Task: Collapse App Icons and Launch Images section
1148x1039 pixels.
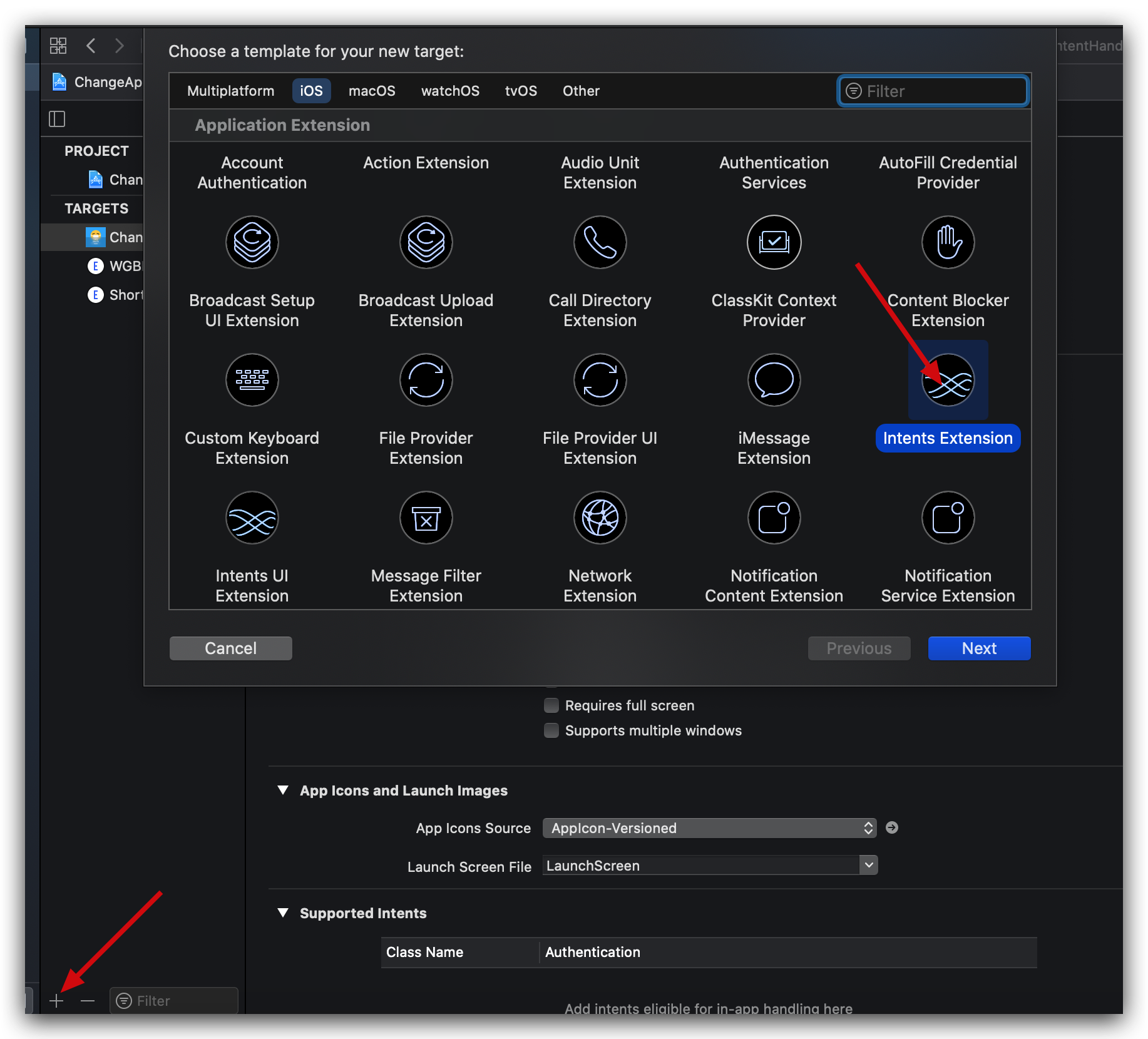Action: [x=283, y=791]
